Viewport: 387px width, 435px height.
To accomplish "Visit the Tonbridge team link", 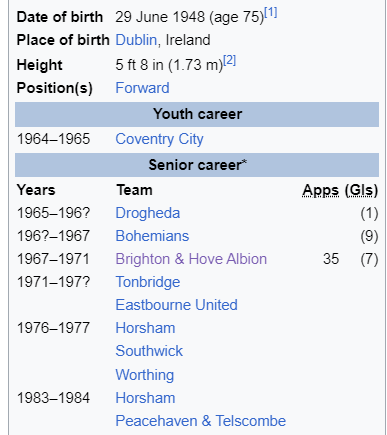I will point(148,282).
